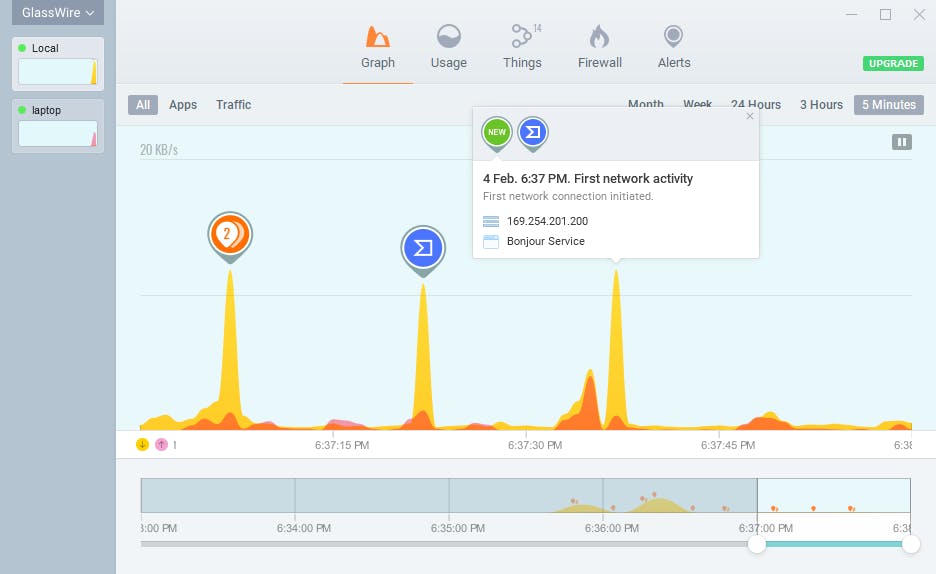
Task: Open the Graph view icon
Action: pyautogui.click(x=377, y=37)
